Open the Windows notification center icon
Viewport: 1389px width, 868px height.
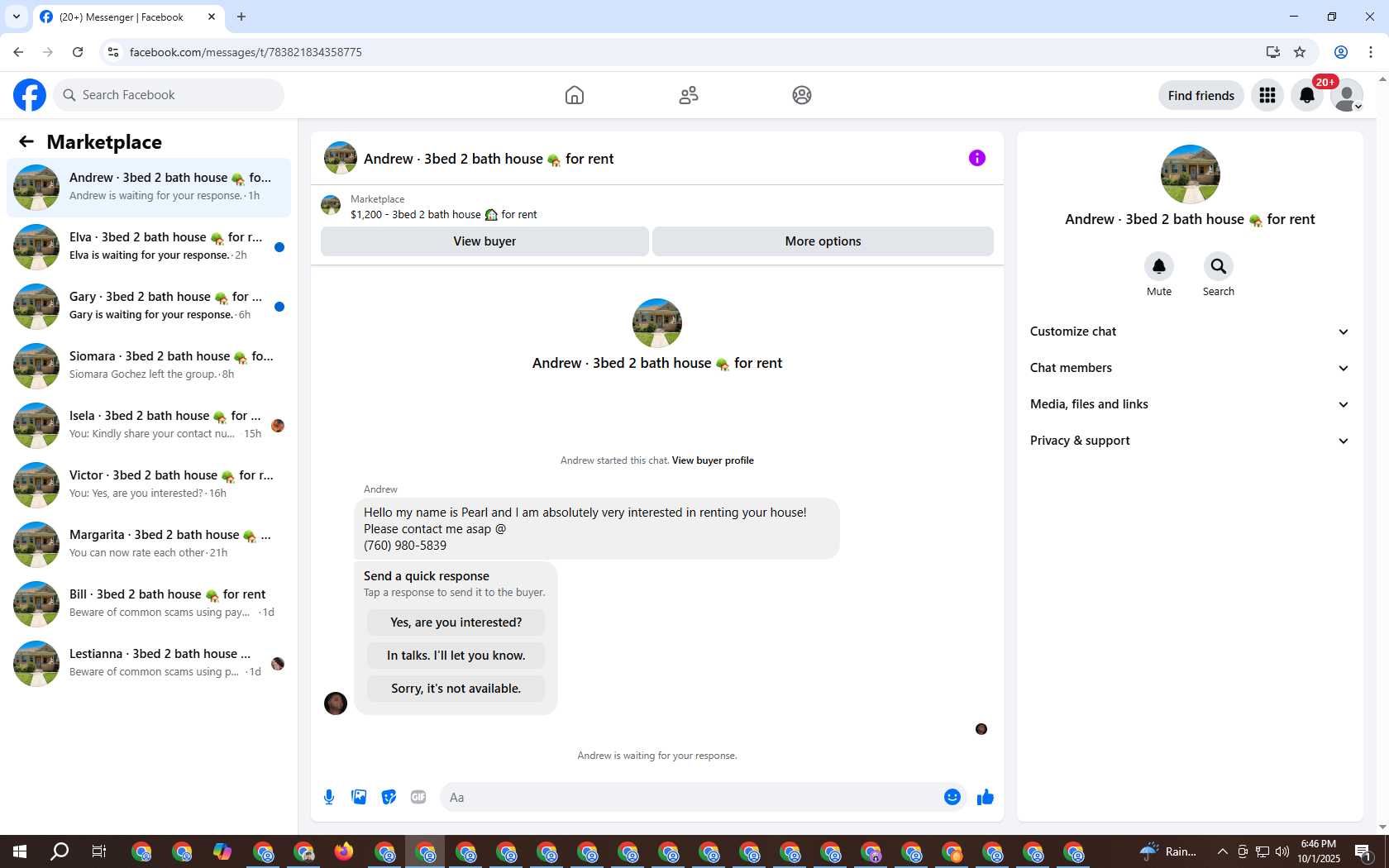[x=1363, y=851]
